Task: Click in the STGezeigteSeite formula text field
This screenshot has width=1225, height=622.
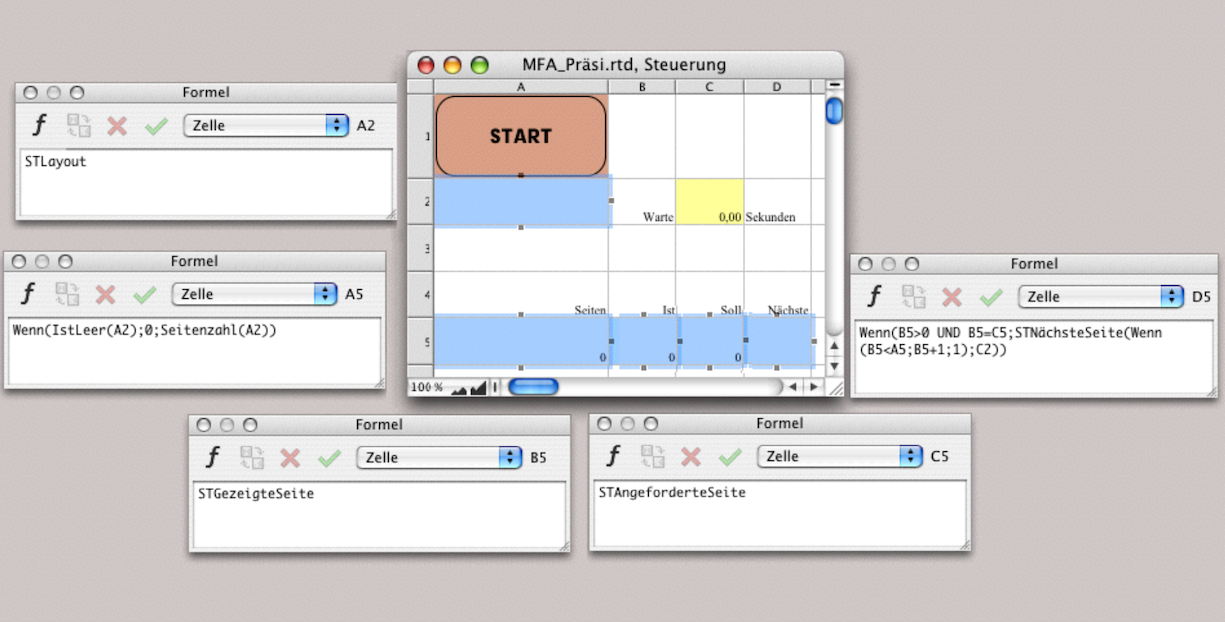Action: [x=379, y=515]
